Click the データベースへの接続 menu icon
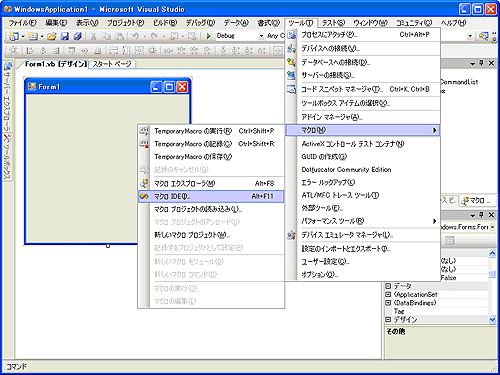 pos(292,62)
